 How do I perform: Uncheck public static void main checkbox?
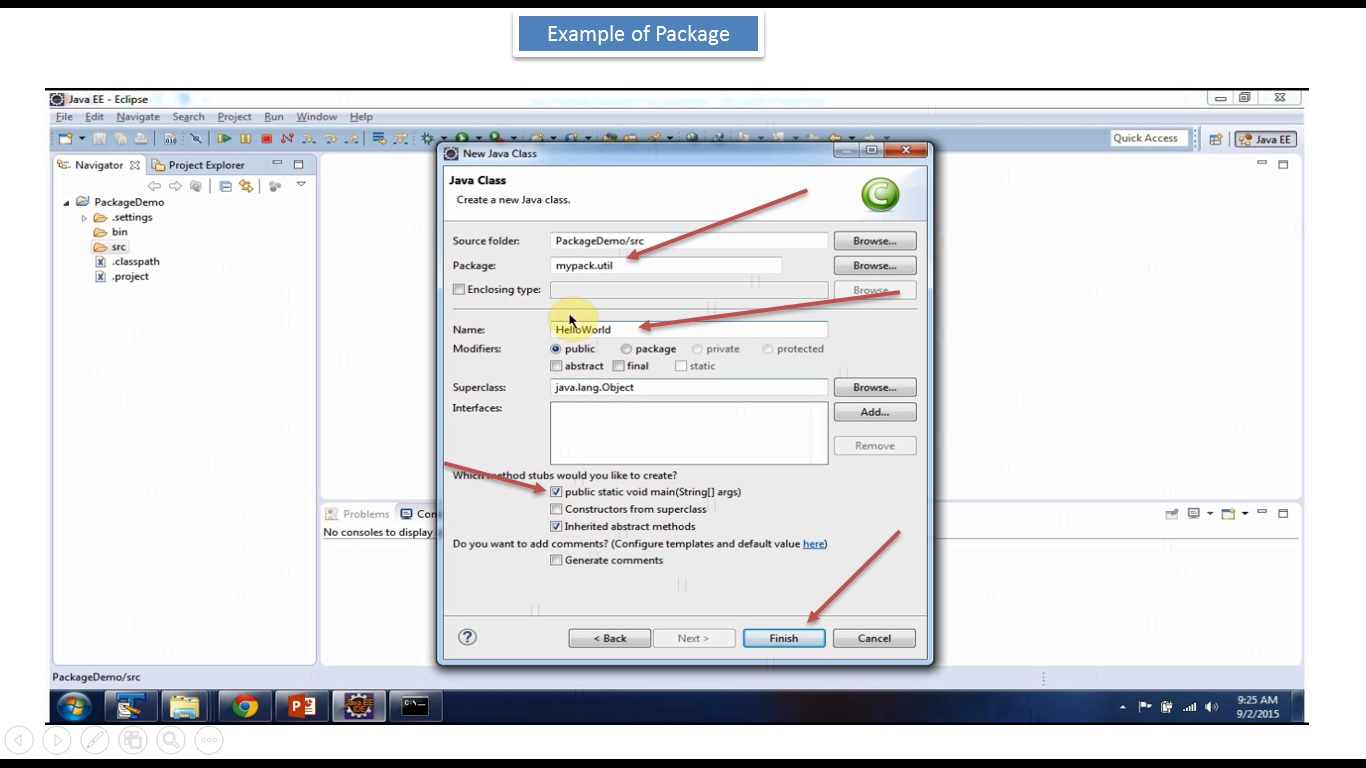tap(556, 492)
